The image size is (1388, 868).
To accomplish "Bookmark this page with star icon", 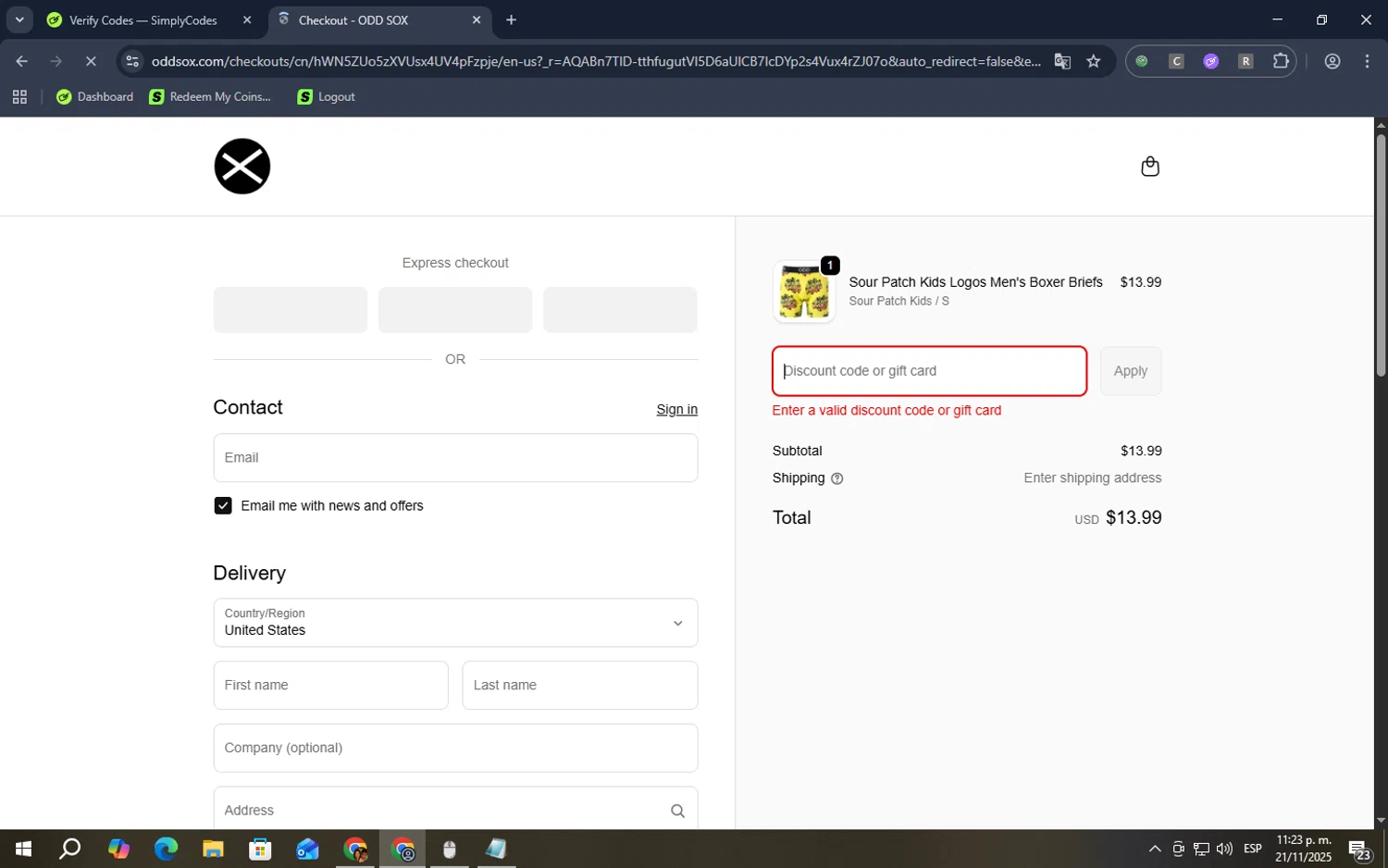I will point(1094,61).
